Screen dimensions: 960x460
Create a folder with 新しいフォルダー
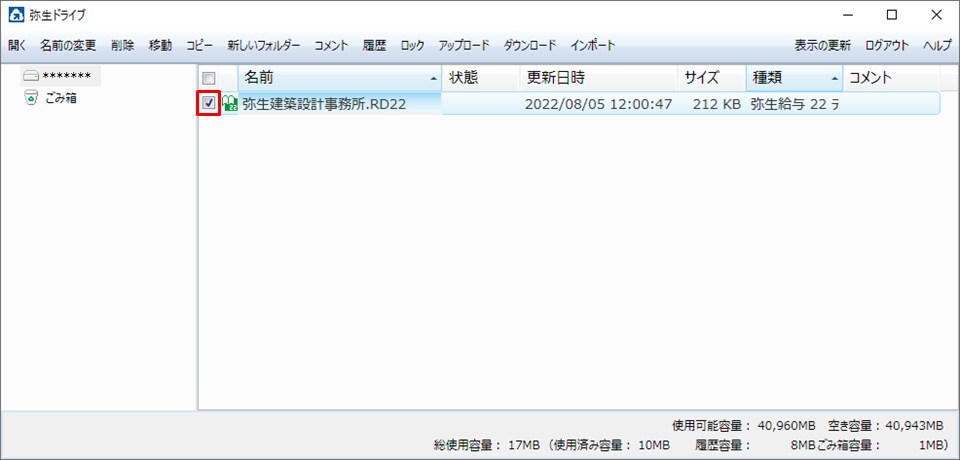(x=264, y=46)
